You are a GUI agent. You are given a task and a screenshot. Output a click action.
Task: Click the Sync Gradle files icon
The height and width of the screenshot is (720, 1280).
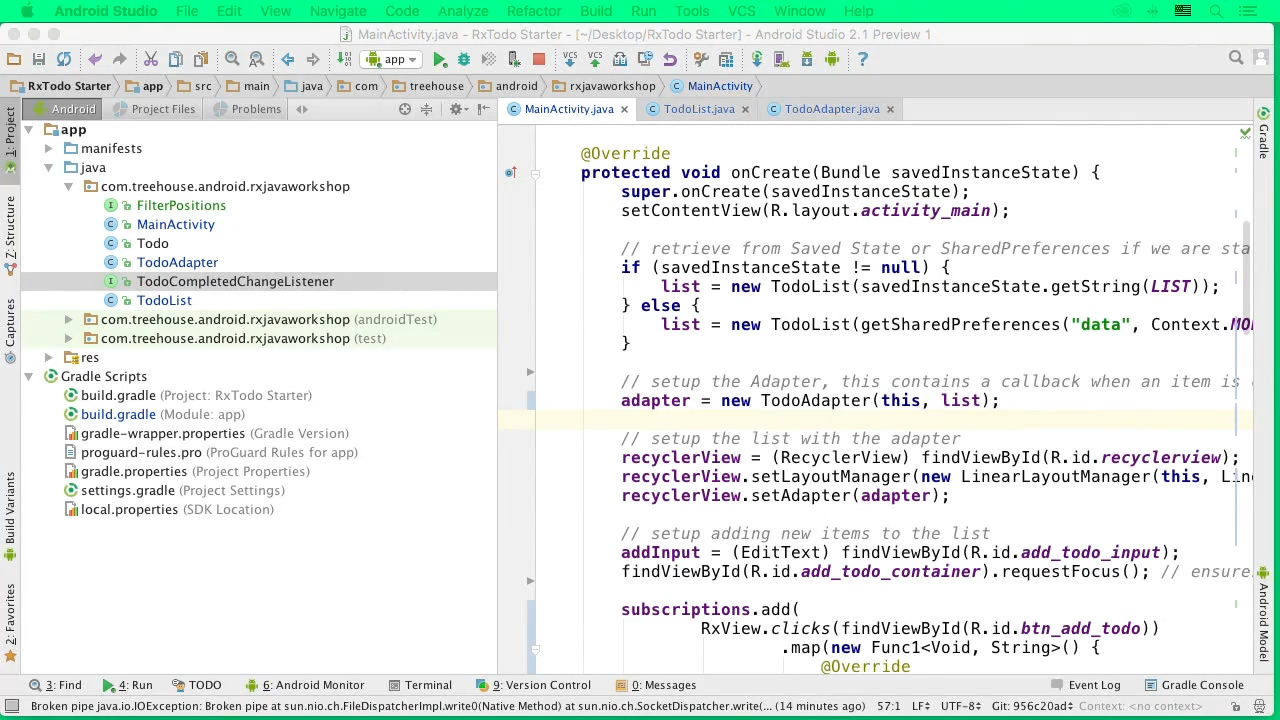click(757, 59)
